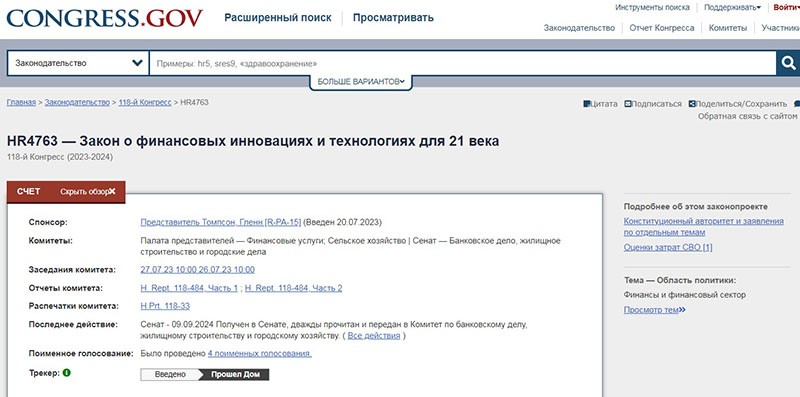
Task: Click the HR4763 bill title heading
Action: pos(253,141)
